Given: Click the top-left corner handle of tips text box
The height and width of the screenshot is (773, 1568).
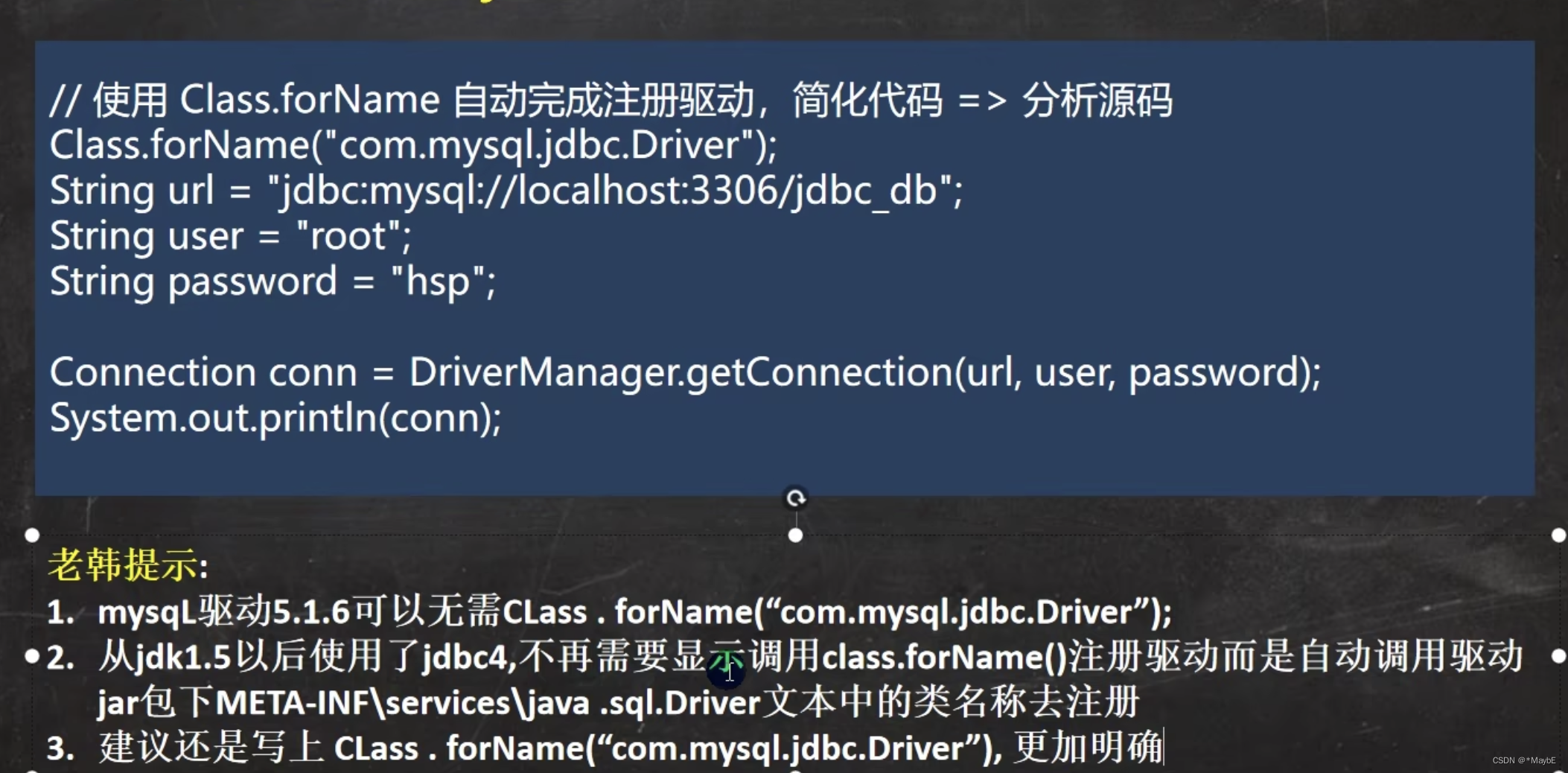Looking at the screenshot, I should point(32,535).
